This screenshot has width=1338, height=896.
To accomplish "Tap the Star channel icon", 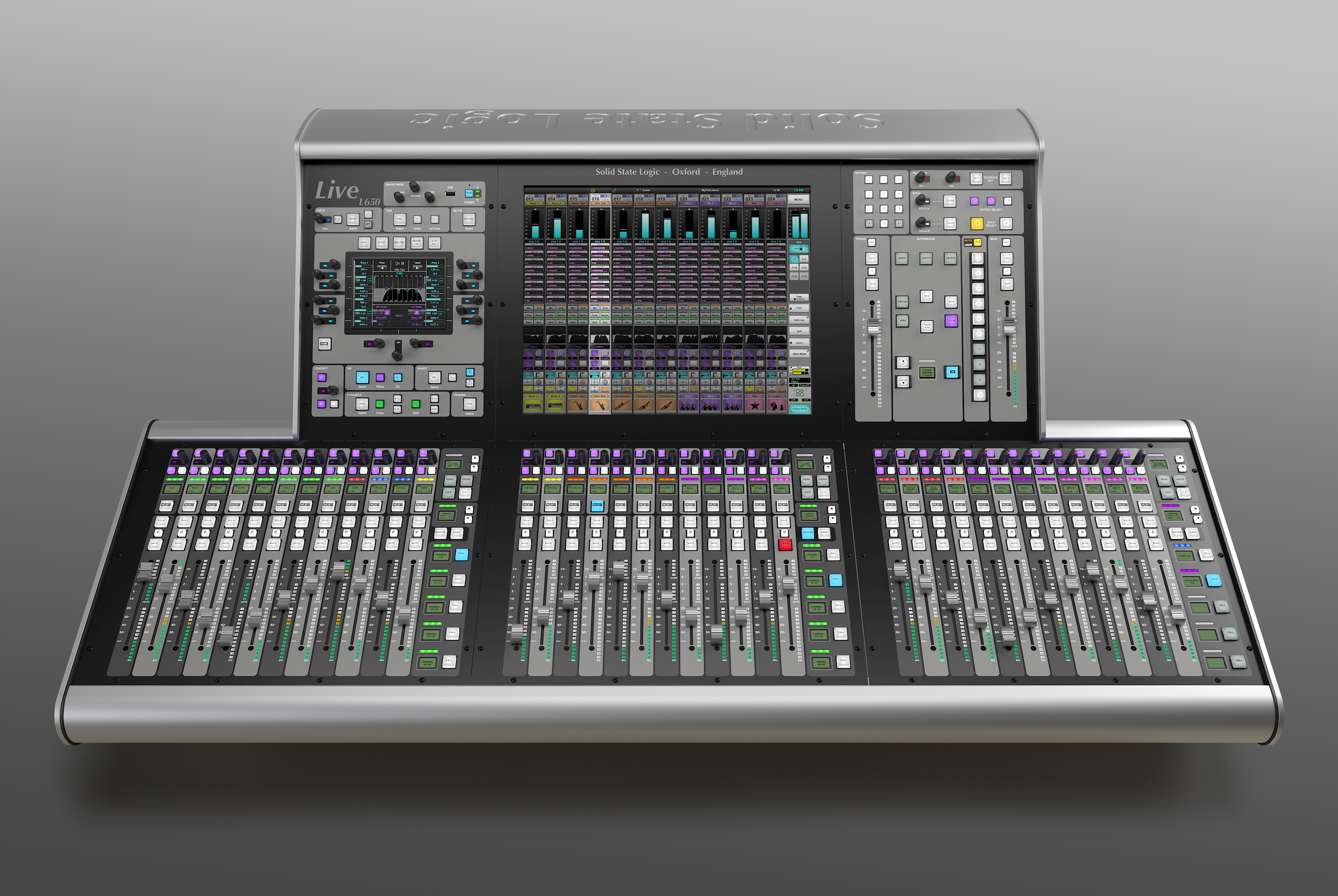I will pyautogui.click(x=754, y=405).
